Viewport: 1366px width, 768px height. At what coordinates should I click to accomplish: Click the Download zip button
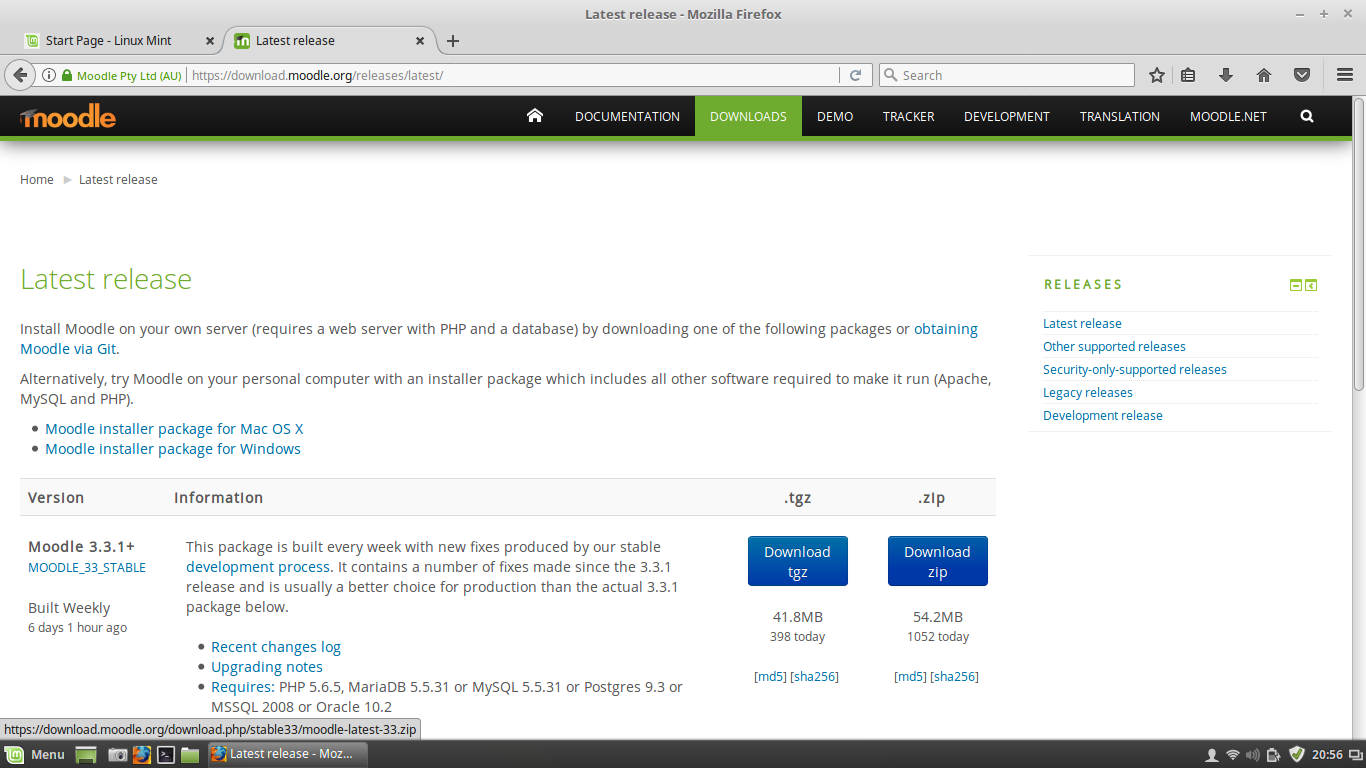[x=937, y=561]
